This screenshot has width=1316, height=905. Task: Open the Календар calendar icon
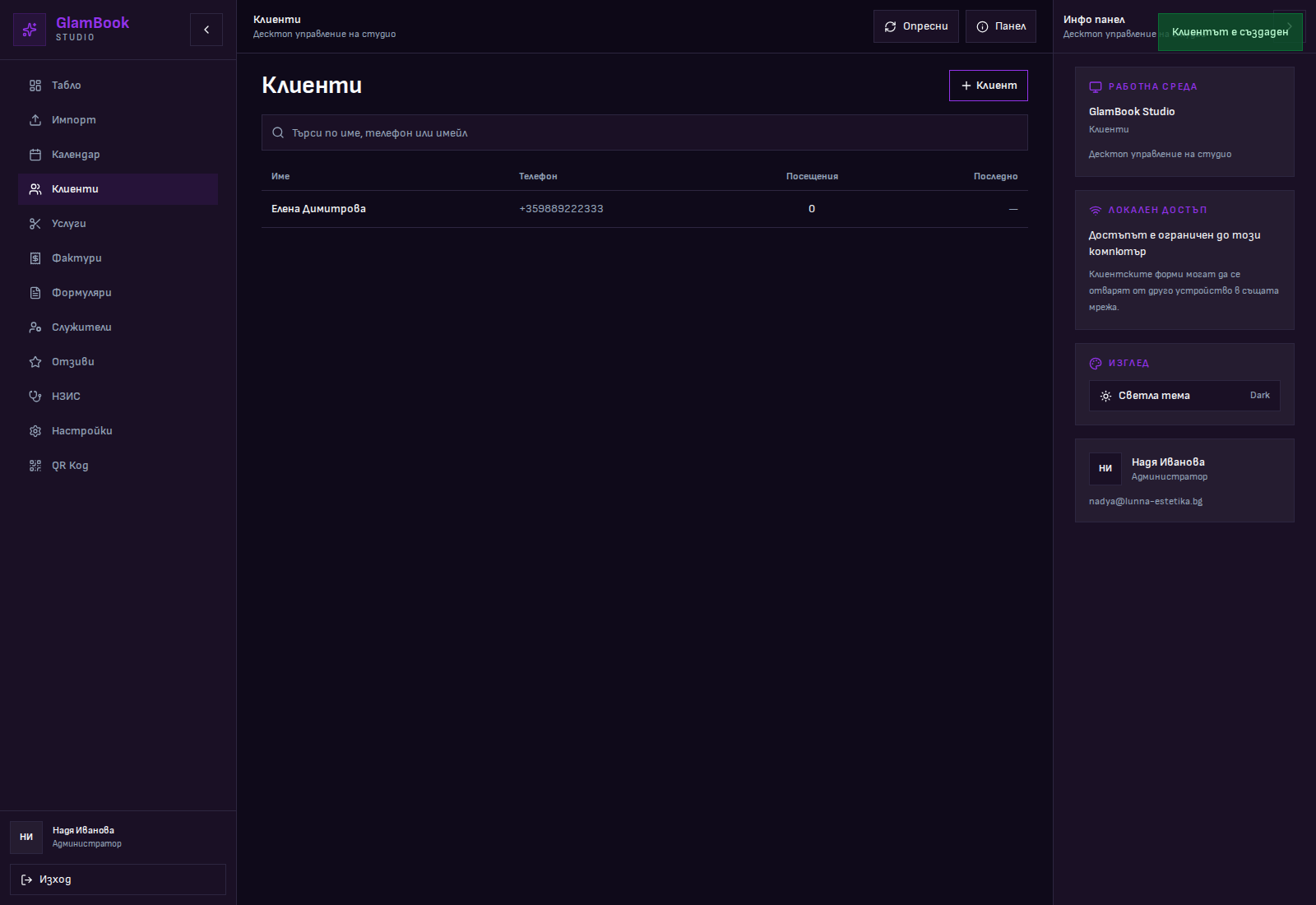click(35, 155)
